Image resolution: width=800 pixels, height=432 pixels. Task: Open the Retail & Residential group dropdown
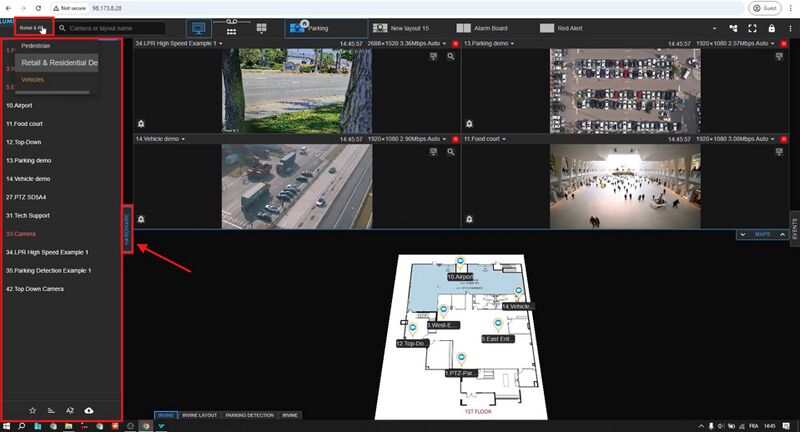34,28
